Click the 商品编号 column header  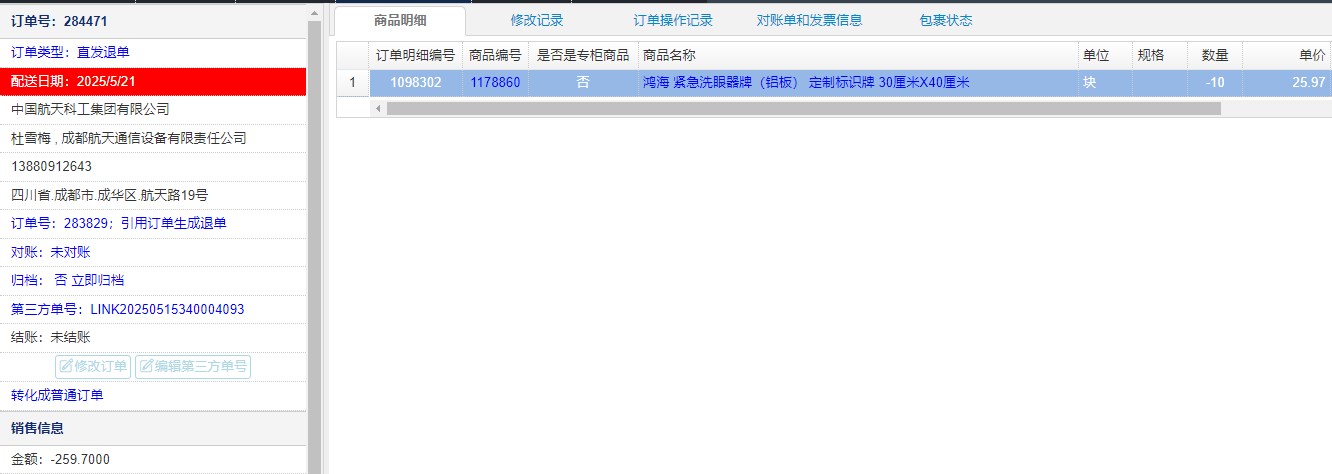click(495, 56)
